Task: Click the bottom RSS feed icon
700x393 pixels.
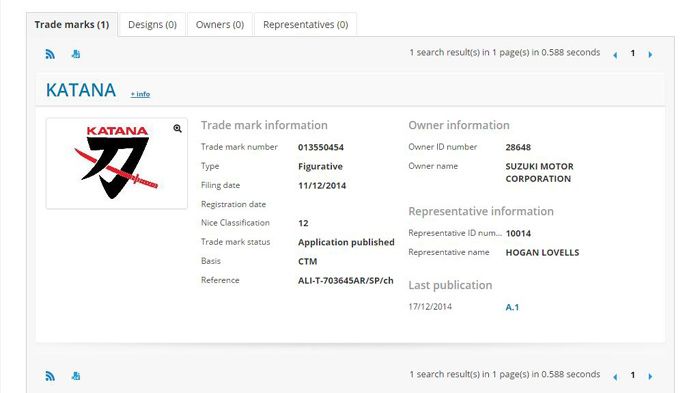Action: 50,376
